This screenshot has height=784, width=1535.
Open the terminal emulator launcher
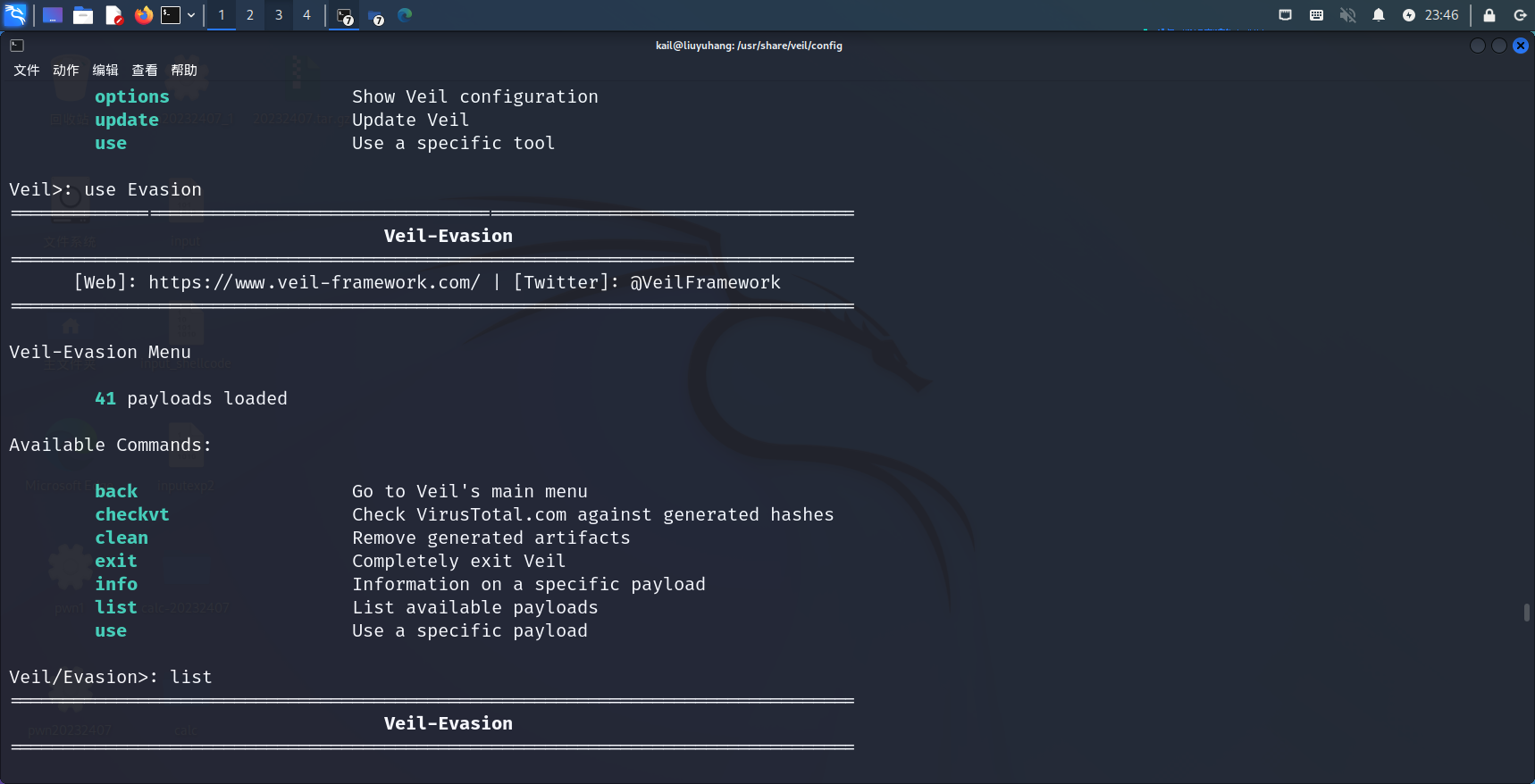[171, 15]
